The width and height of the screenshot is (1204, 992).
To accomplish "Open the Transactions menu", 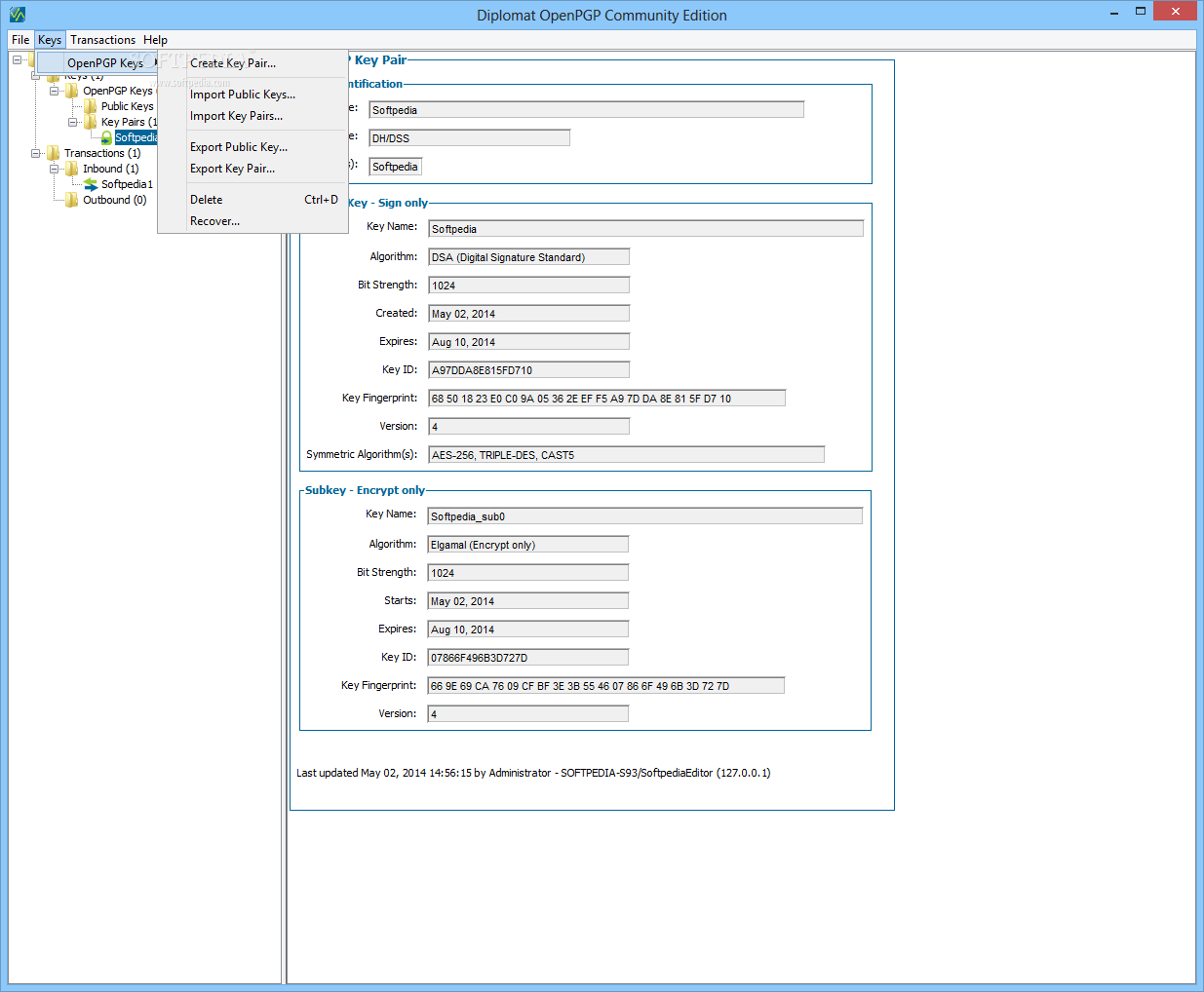I will click(x=102, y=40).
